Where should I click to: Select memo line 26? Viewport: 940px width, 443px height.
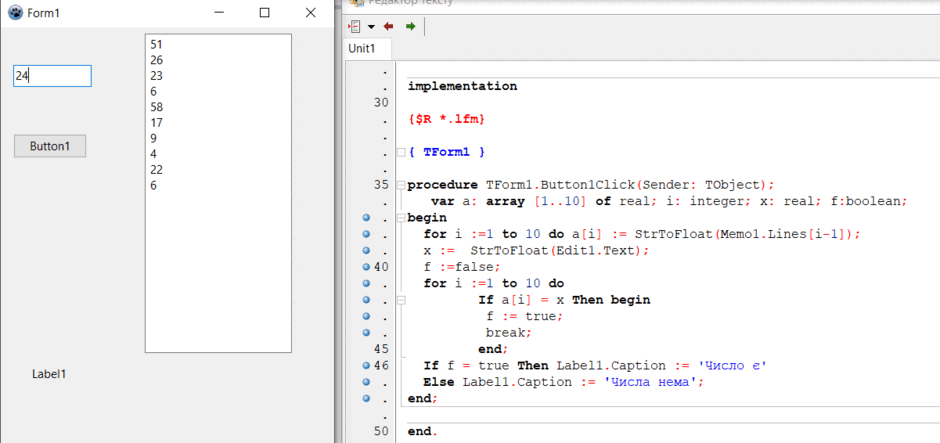pos(156,60)
